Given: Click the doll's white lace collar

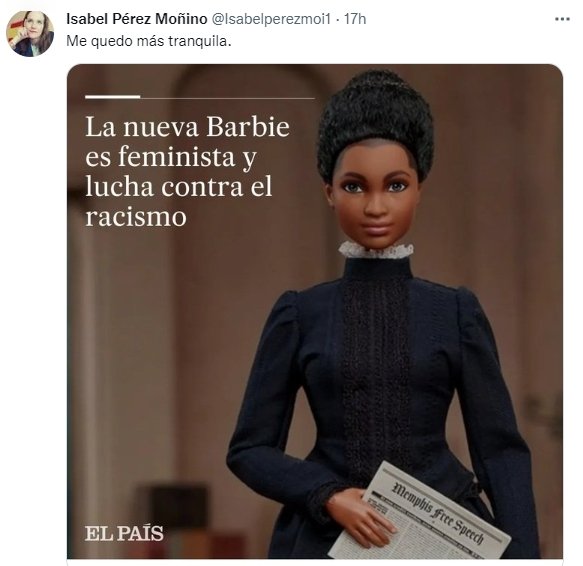Looking at the screenshot, I should tap(376, 250).
